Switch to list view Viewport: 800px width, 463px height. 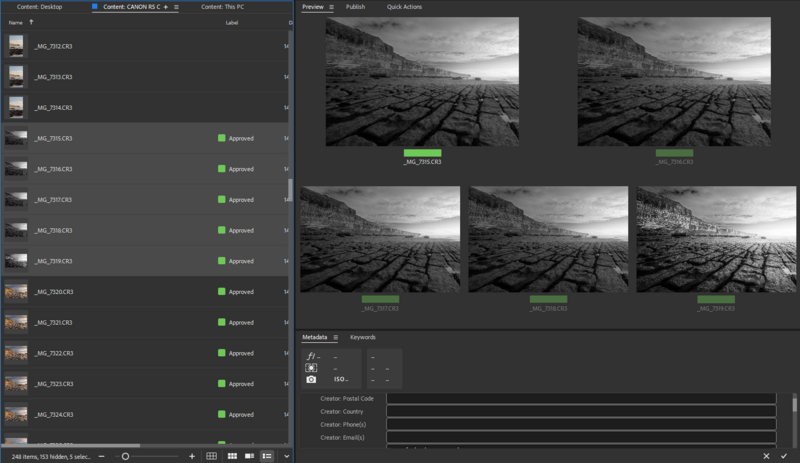(267, 456)
